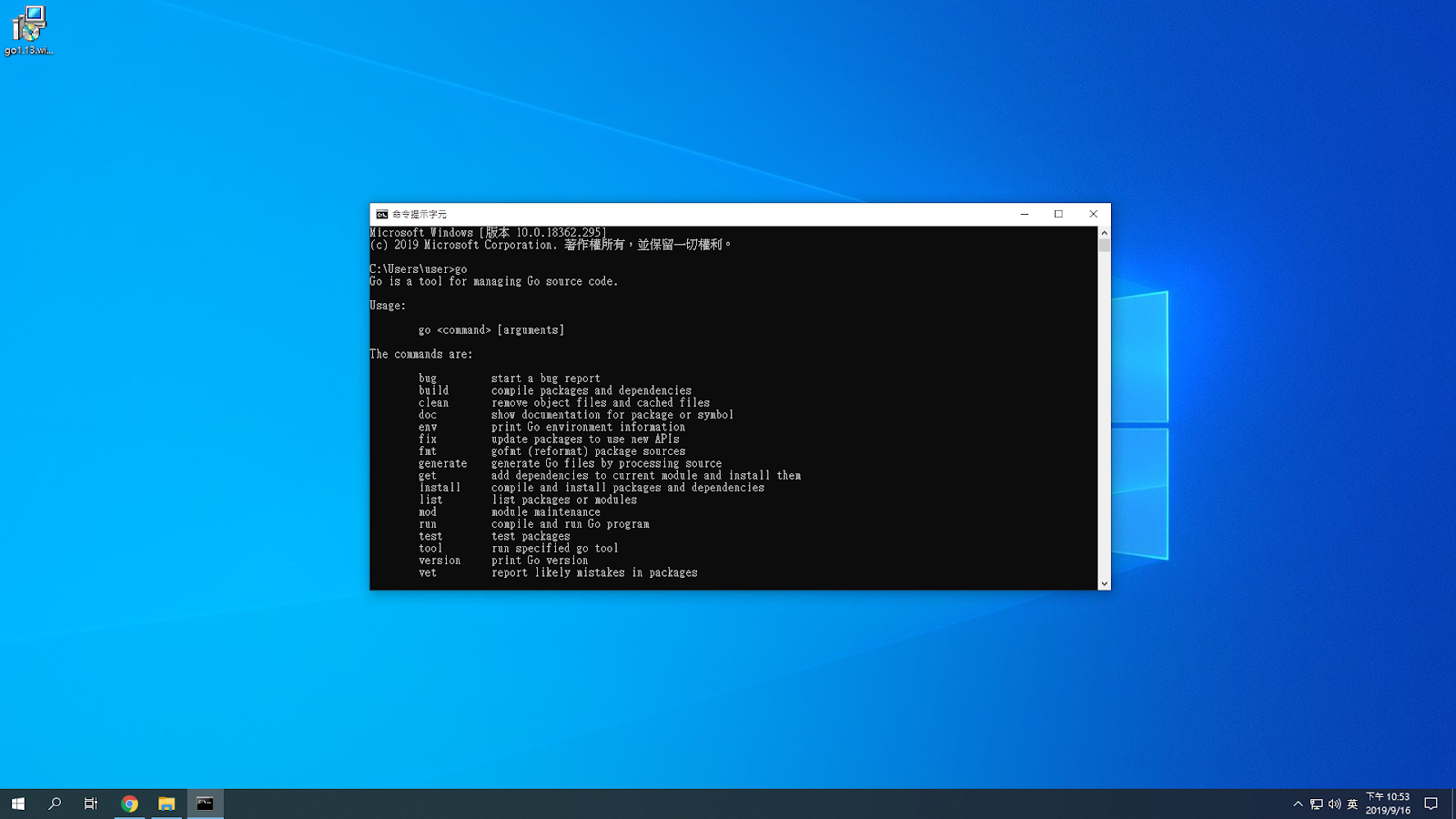Click the 'version' command name
The height and width of the screenshot is (819, 1456).
point(440,561)
